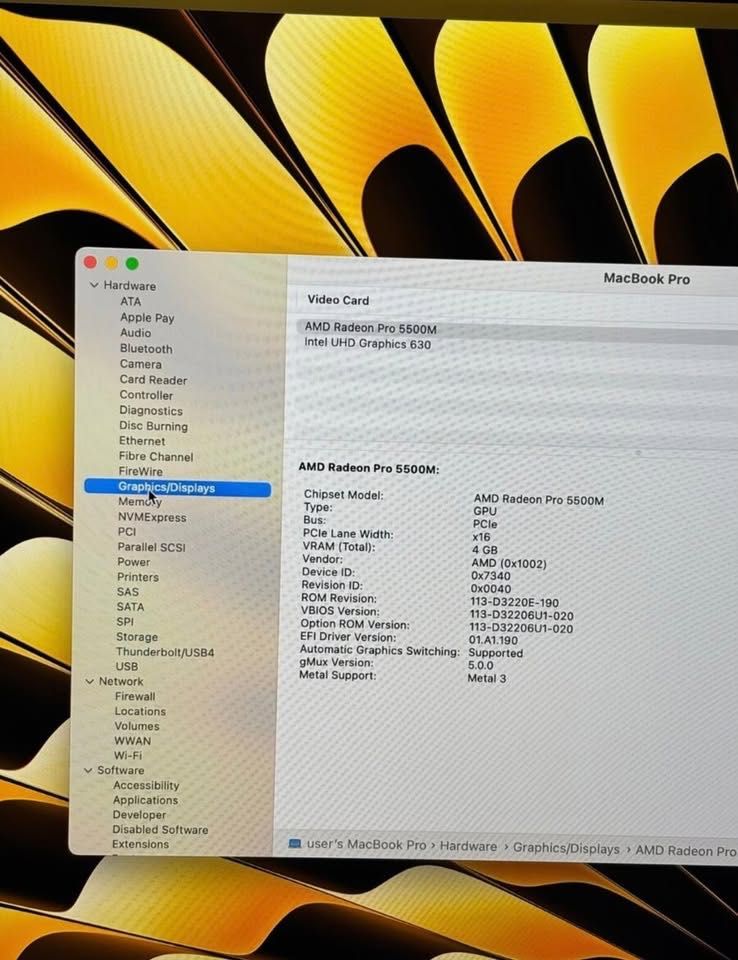The image size is (738, 960).
Task: Collapse the Network section
Action: [89, 681]
